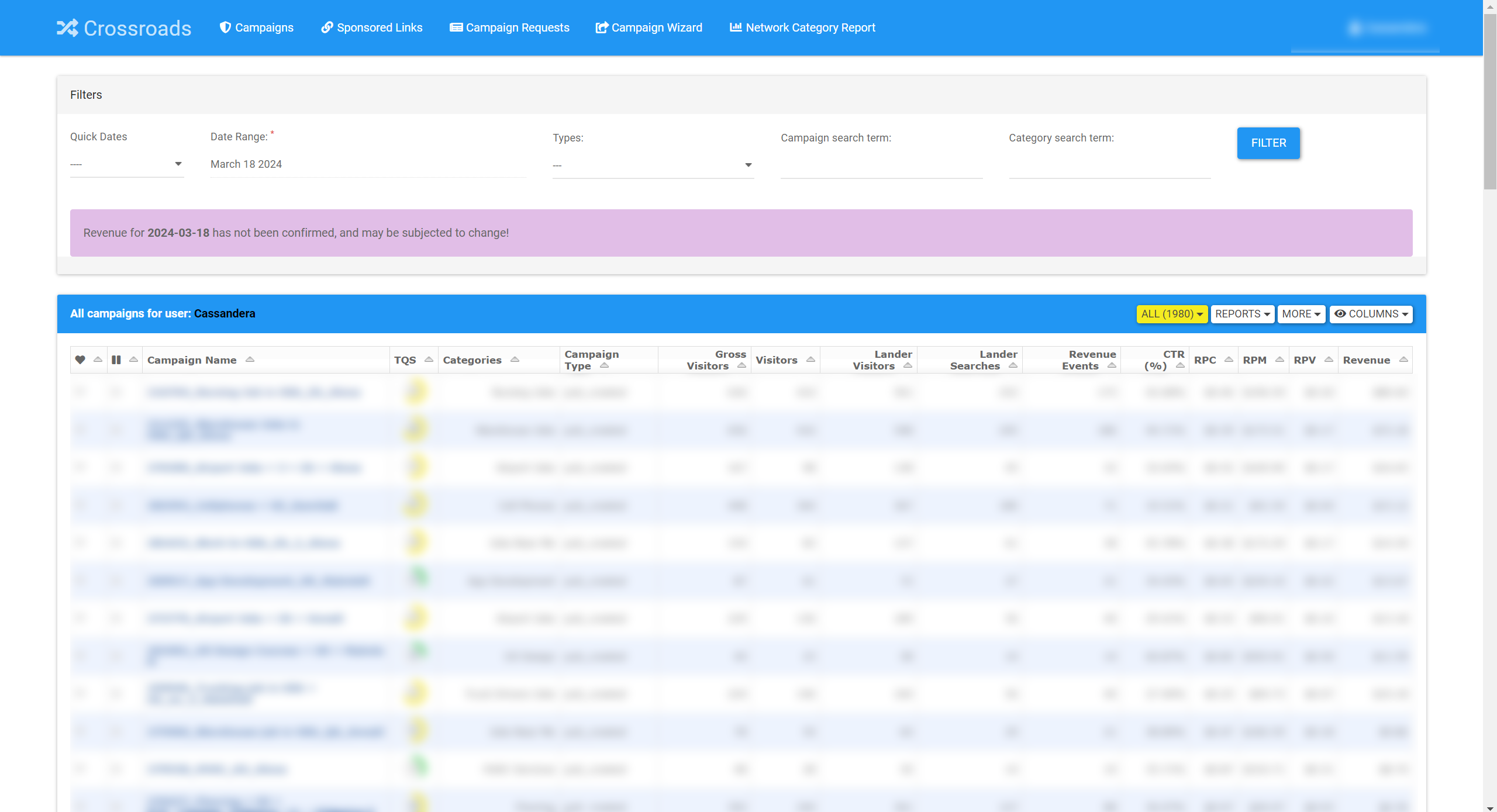The height and width of the screenshot is (812, 1497).
Task: Open the Campaigns menu item
Action: click(x=257, y=27)
